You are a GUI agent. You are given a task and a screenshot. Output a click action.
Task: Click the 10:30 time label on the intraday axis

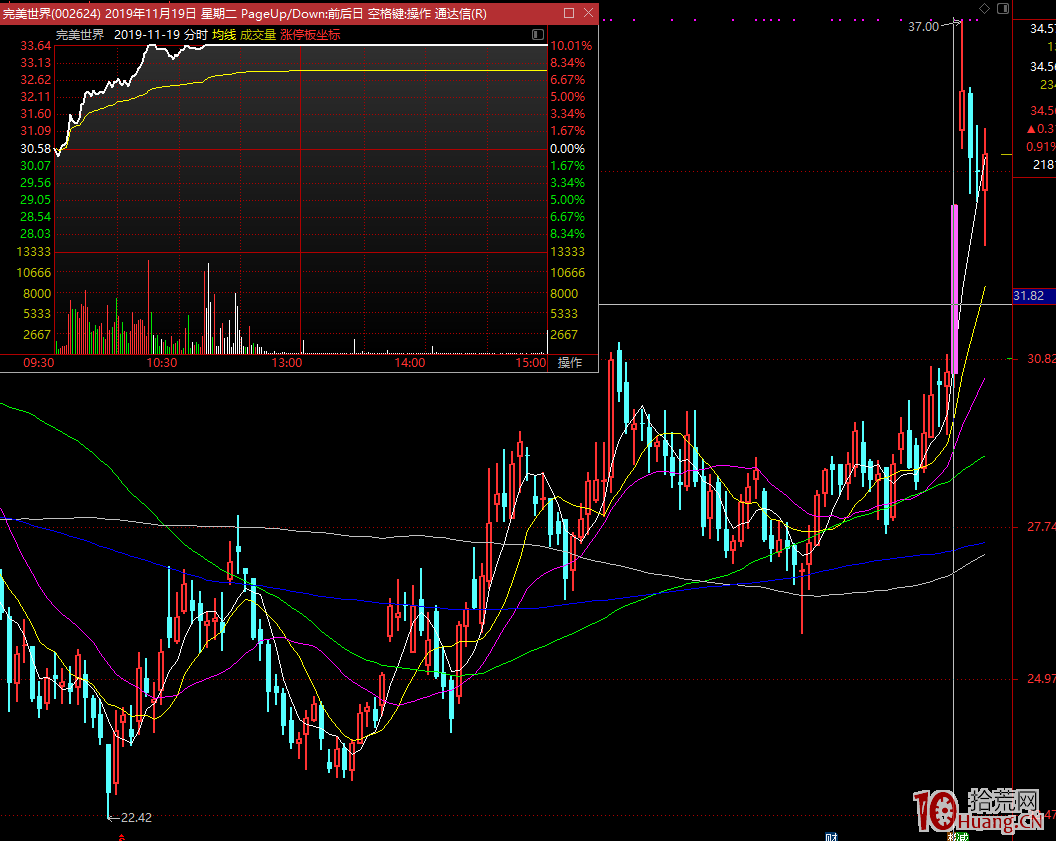pos(162,363)
